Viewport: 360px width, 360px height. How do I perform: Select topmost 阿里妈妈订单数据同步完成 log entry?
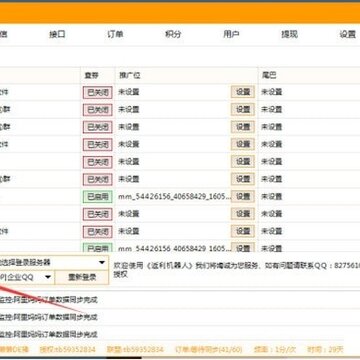(x=49, y=300)
